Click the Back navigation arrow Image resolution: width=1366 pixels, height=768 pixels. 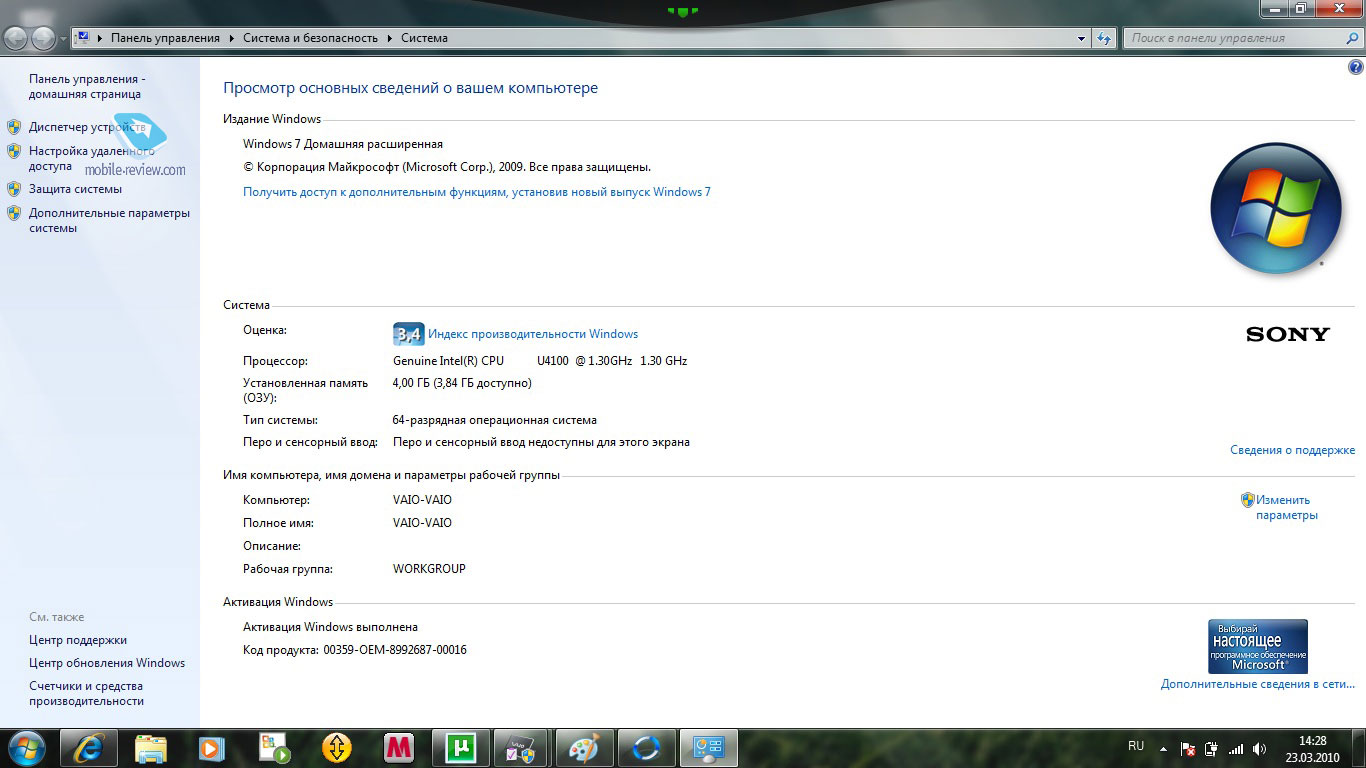tap(16, 38)
